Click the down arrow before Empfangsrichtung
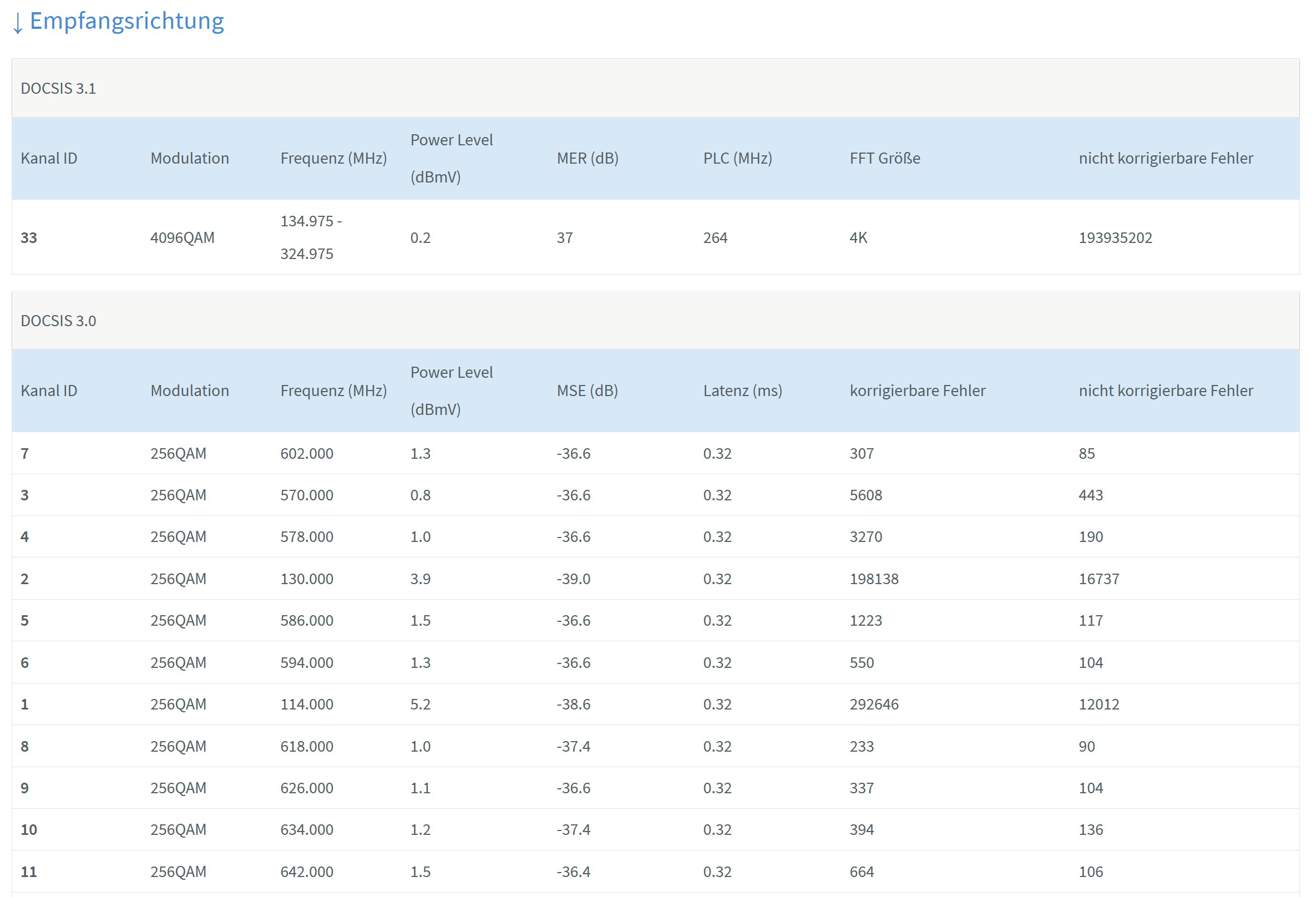 pyautogui.click(x=18, y=23)
